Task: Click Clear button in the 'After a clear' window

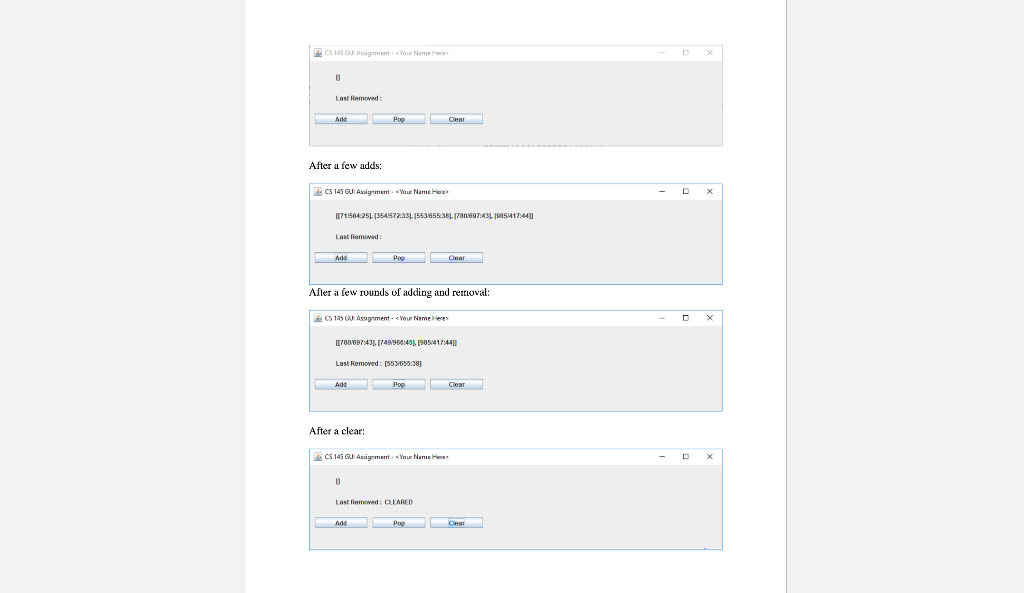Action: 456,523
